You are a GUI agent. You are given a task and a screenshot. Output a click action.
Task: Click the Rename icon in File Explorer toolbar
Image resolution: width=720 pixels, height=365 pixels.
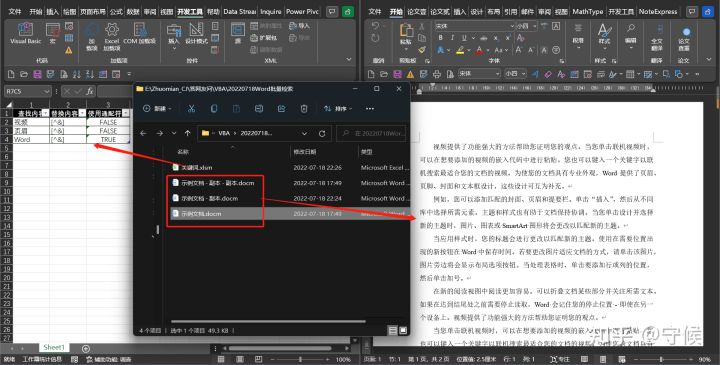(259, 109)
